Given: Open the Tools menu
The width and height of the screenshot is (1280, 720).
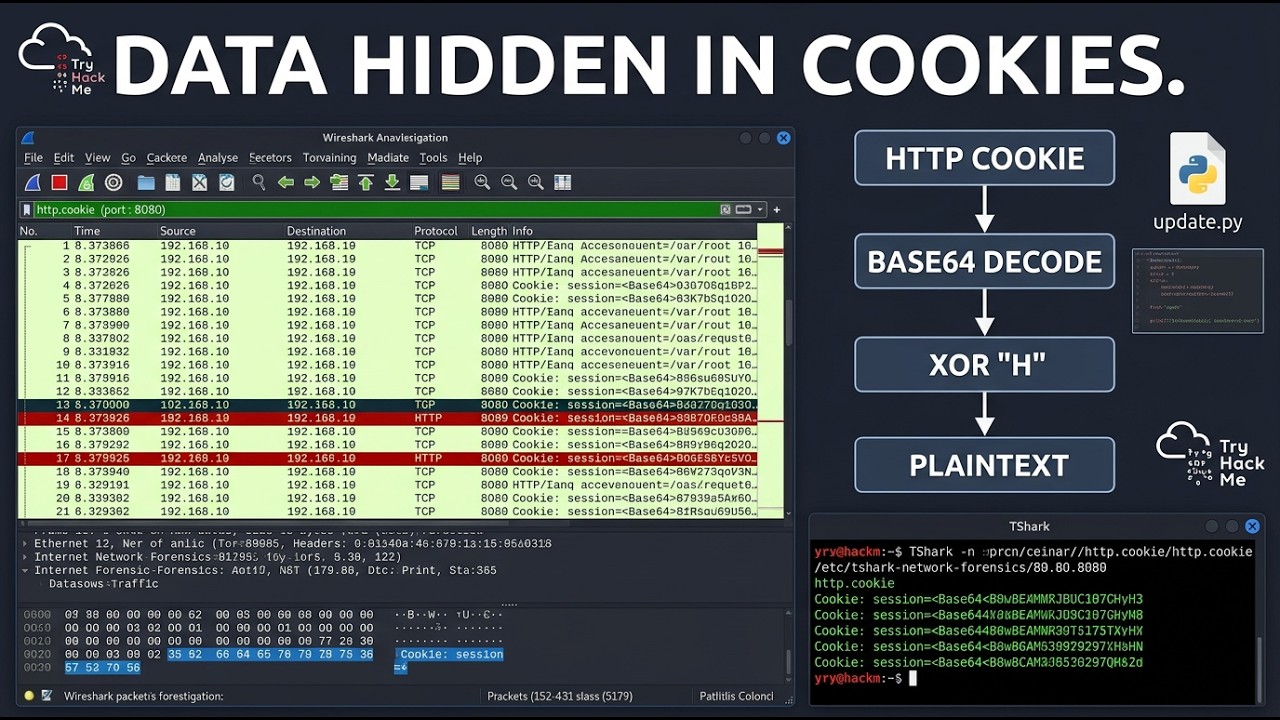Looking at the screenshot, I should tap(433, 158).
